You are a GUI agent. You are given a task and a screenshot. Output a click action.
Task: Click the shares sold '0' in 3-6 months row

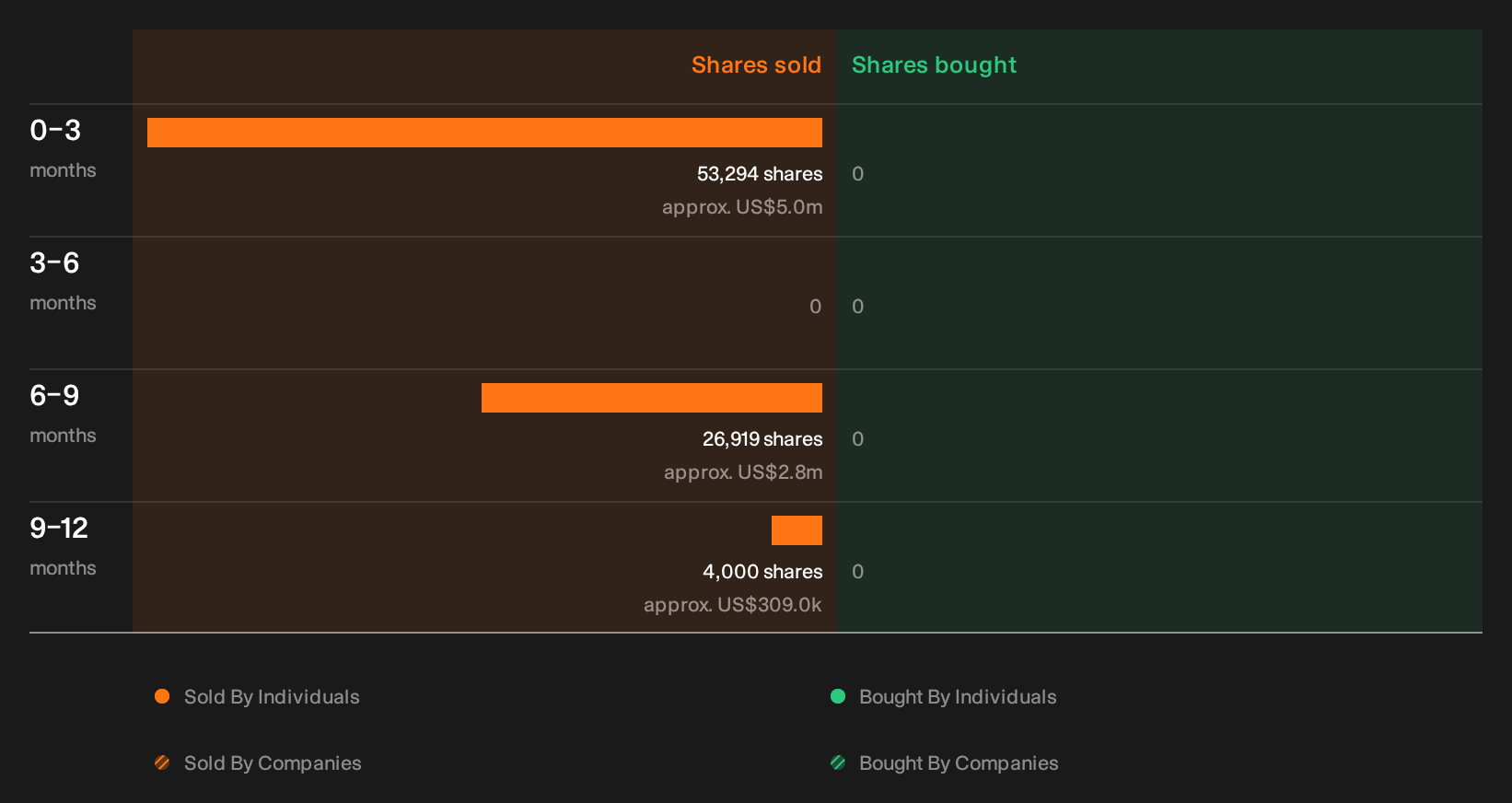[815, 307]
